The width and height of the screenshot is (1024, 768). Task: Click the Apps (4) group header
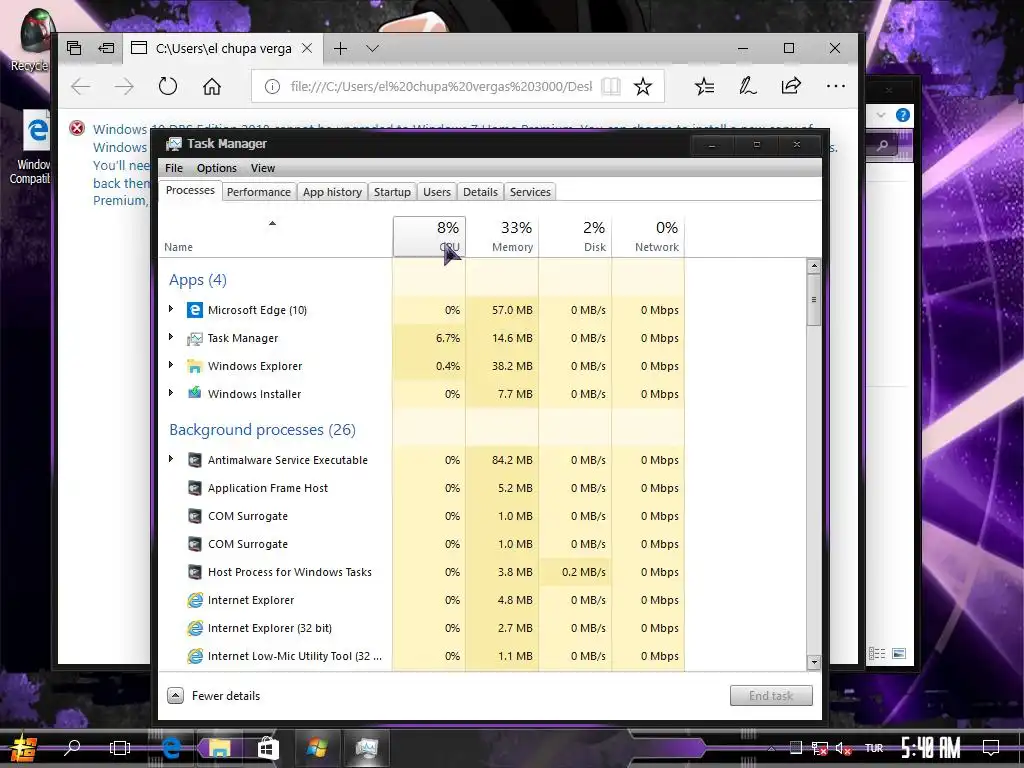click(198, 280)
